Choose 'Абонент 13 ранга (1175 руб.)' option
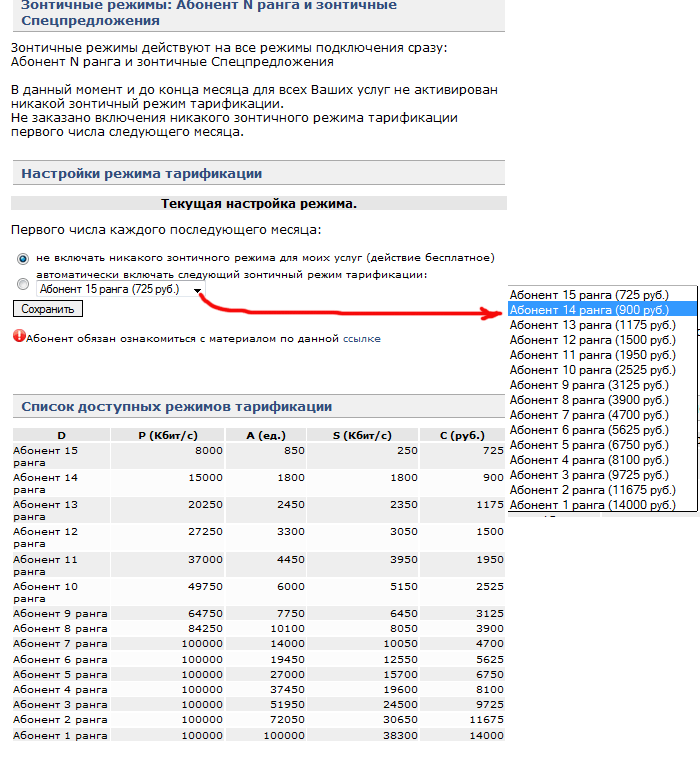700x760 pixels. tap(603, 325)
